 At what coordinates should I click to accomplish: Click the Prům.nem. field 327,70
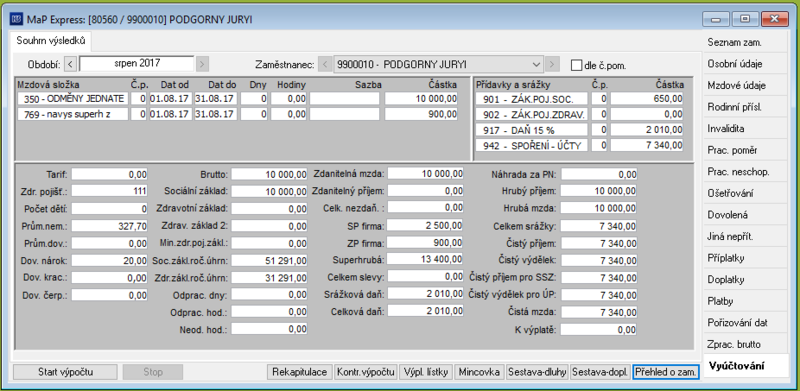[110, 226]
